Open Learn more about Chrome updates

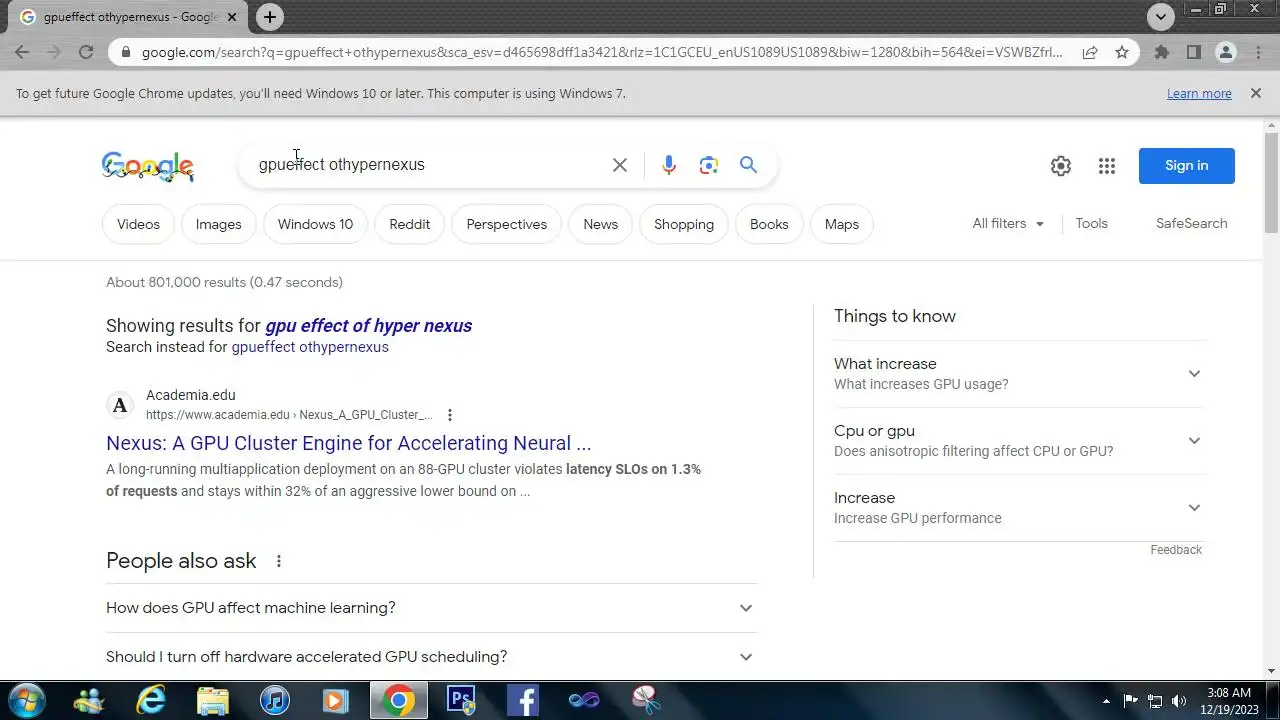(1199, 93)
